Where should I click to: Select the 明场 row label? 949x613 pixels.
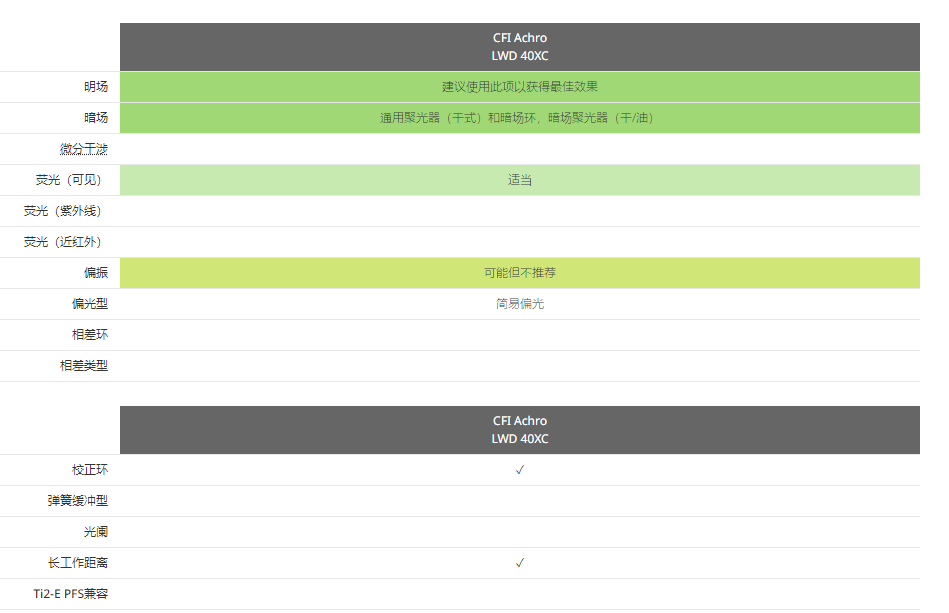click(x=96, y=87)
